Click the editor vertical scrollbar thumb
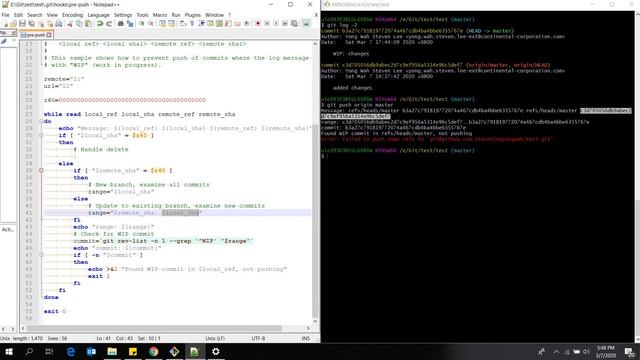 [x=315, y=221]
